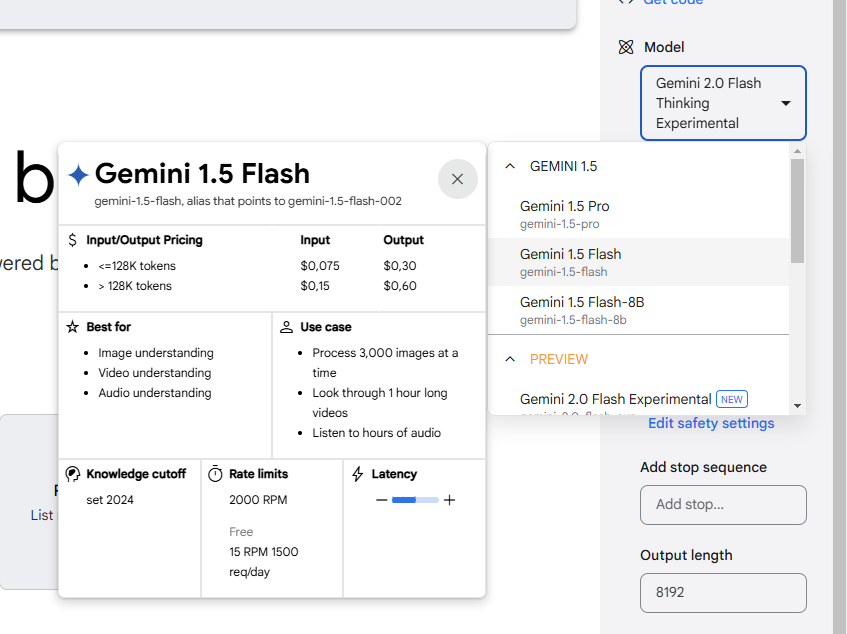The width and height of the screenshot is (847, 634).
Task: Click the NEW badge
Action: pos(731,399)
